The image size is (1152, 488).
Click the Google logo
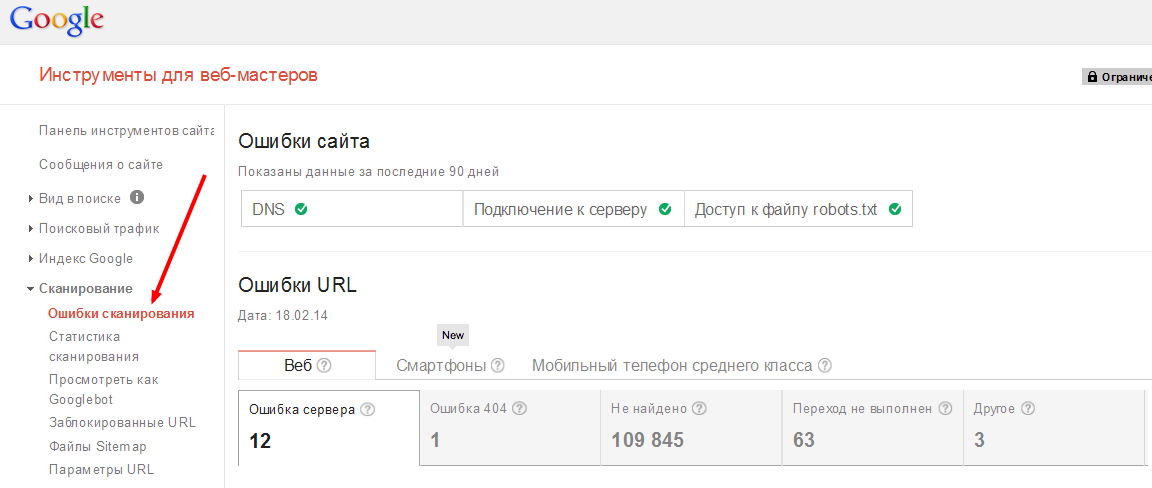coord(57,20)
